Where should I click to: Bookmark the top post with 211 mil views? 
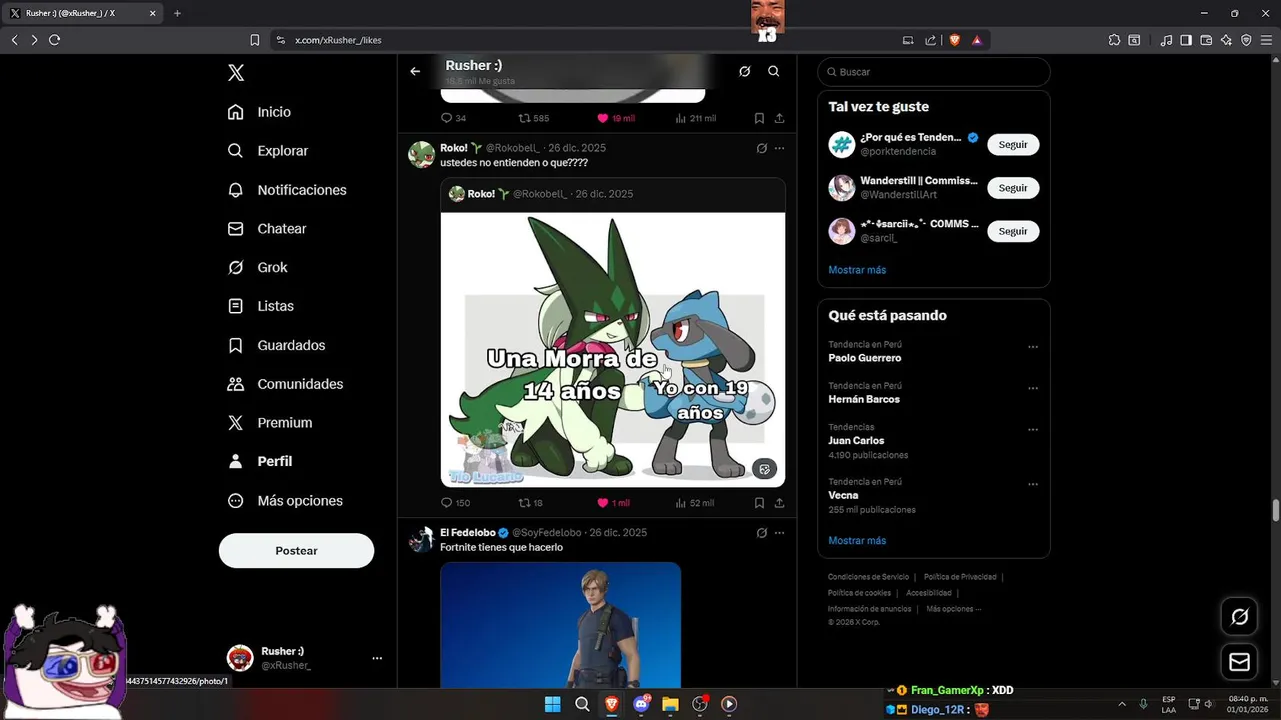(759, 118)
